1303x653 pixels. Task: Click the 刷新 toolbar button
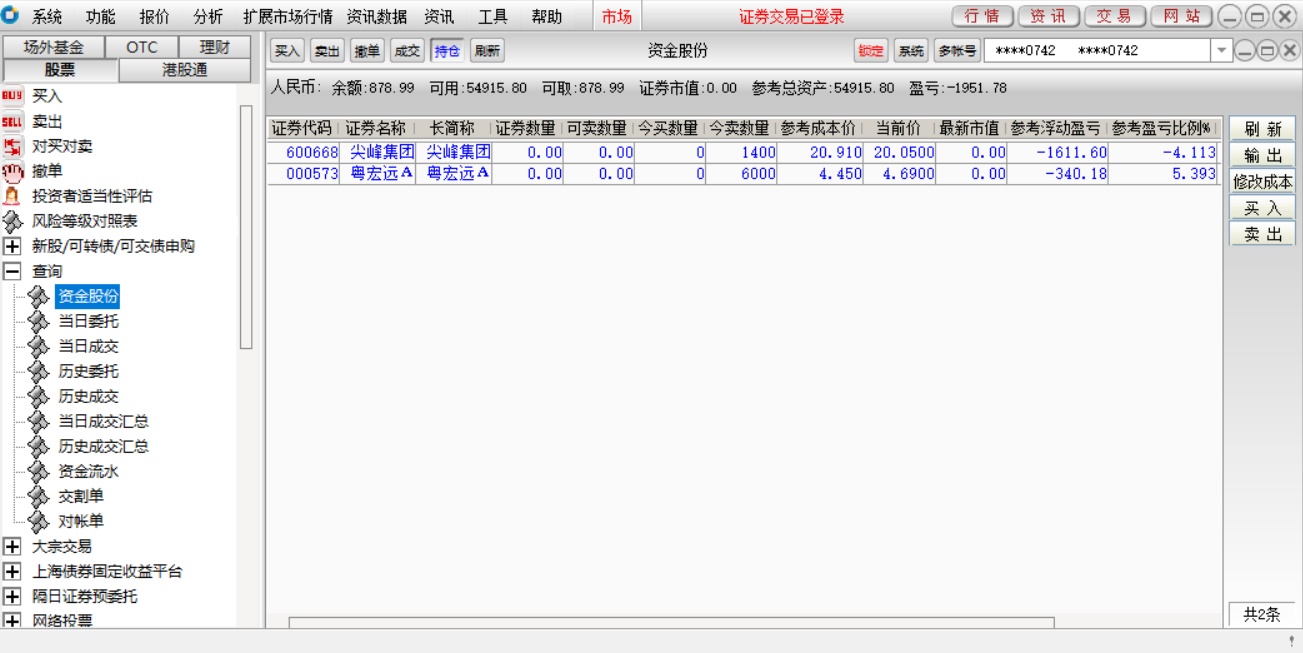coord(487,50)
